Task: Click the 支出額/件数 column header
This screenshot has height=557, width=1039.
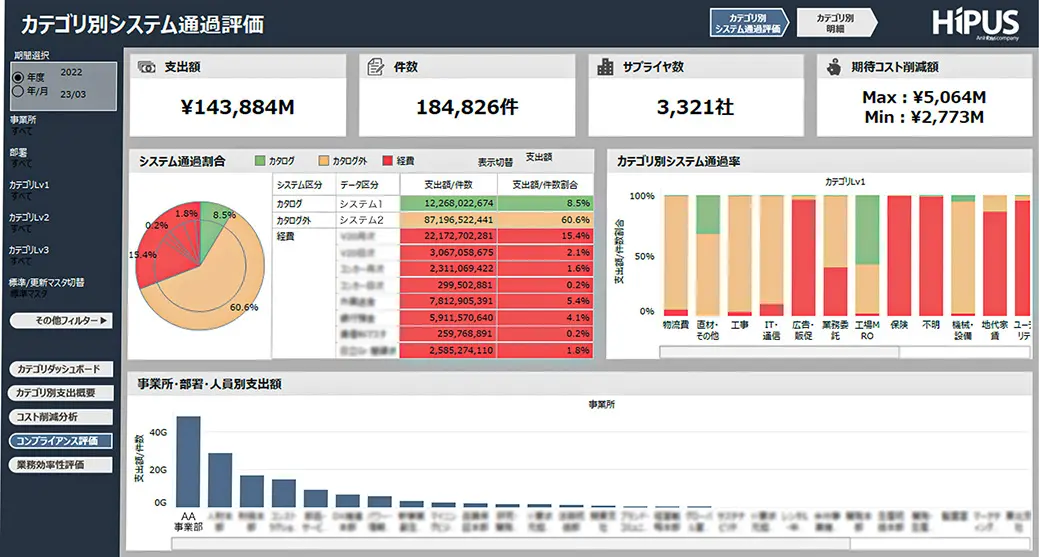Action: (449, 185)
